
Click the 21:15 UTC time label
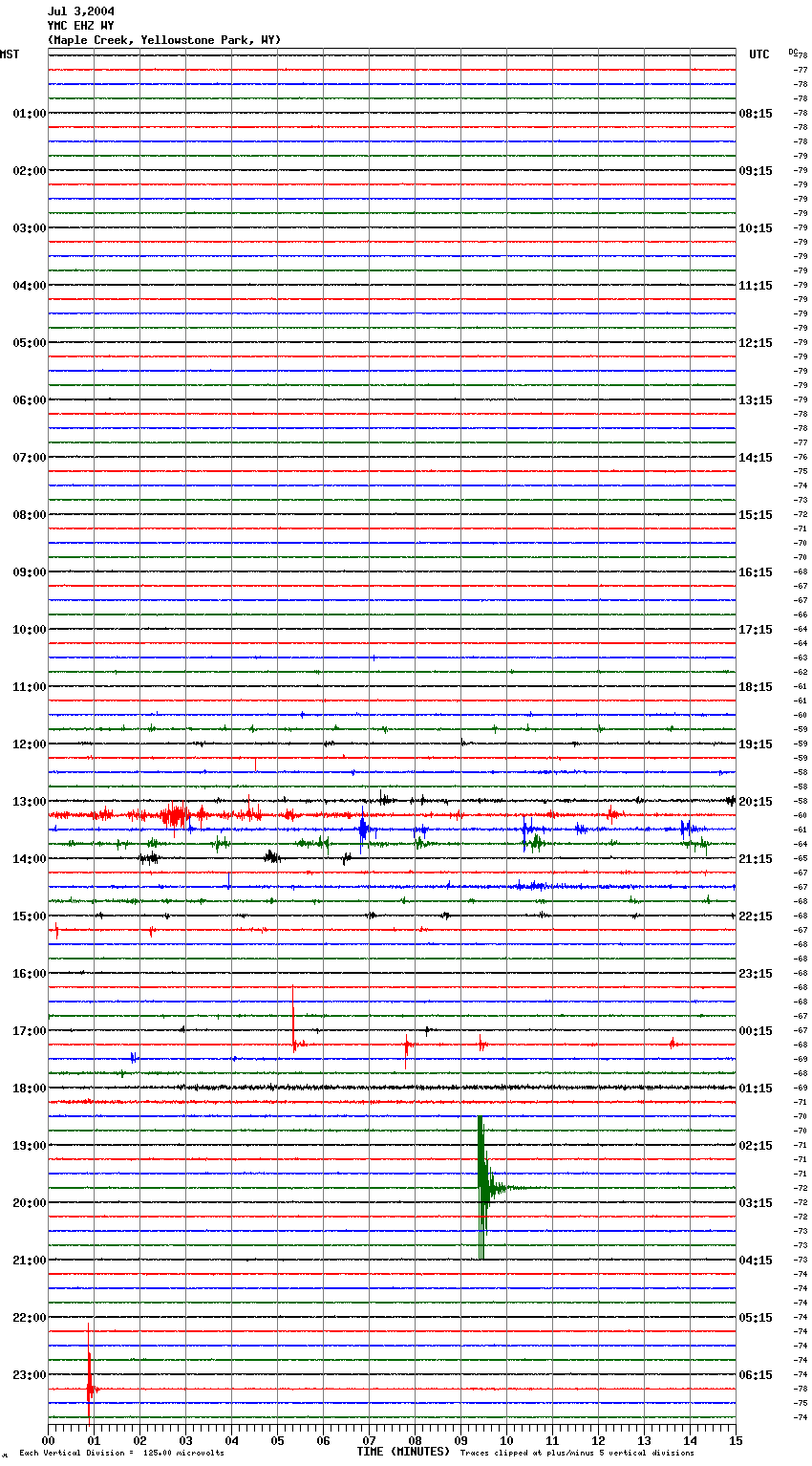coord(756,859)
